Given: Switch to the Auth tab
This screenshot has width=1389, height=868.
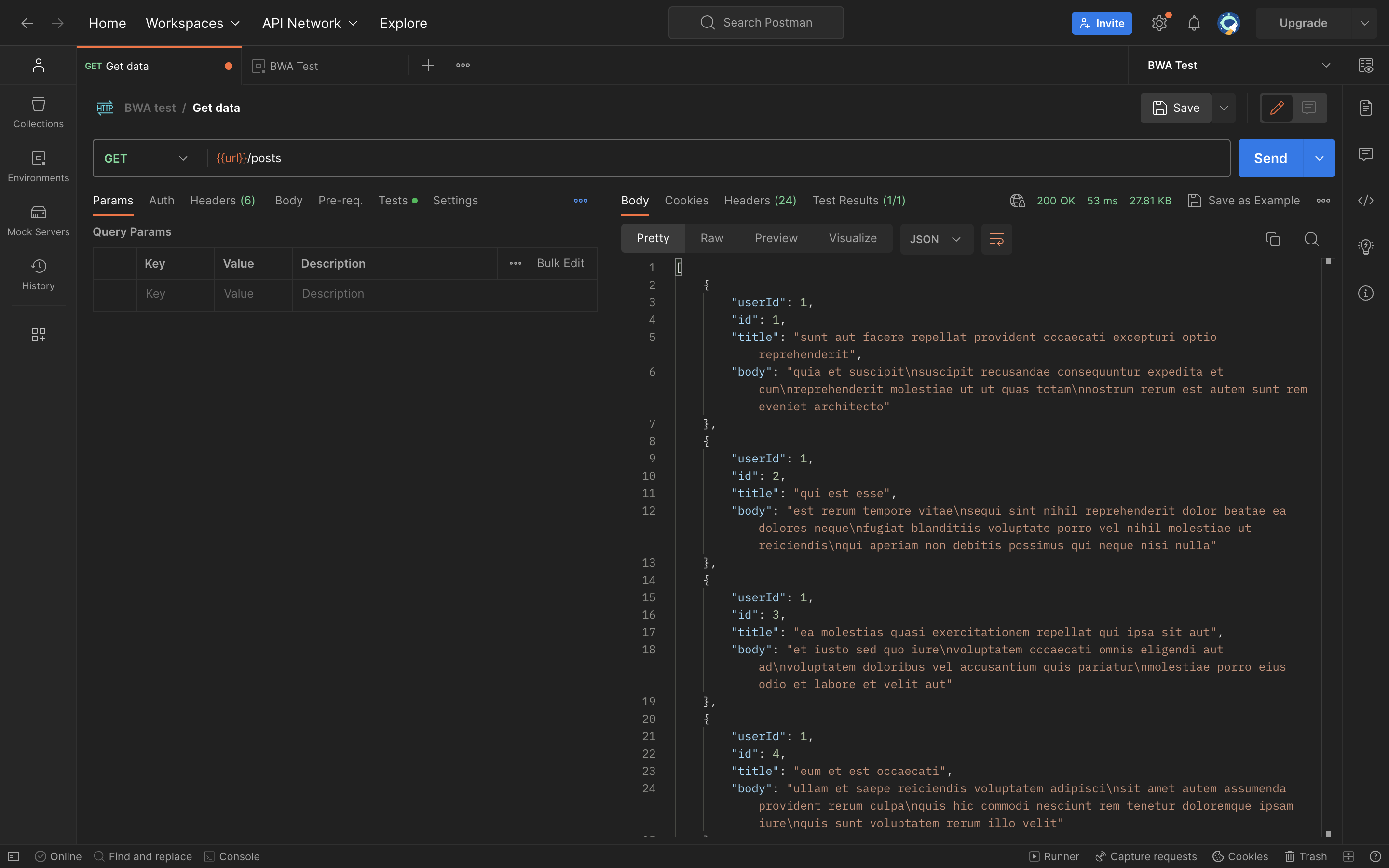Looking at the screenshot, I should [161, 200].
